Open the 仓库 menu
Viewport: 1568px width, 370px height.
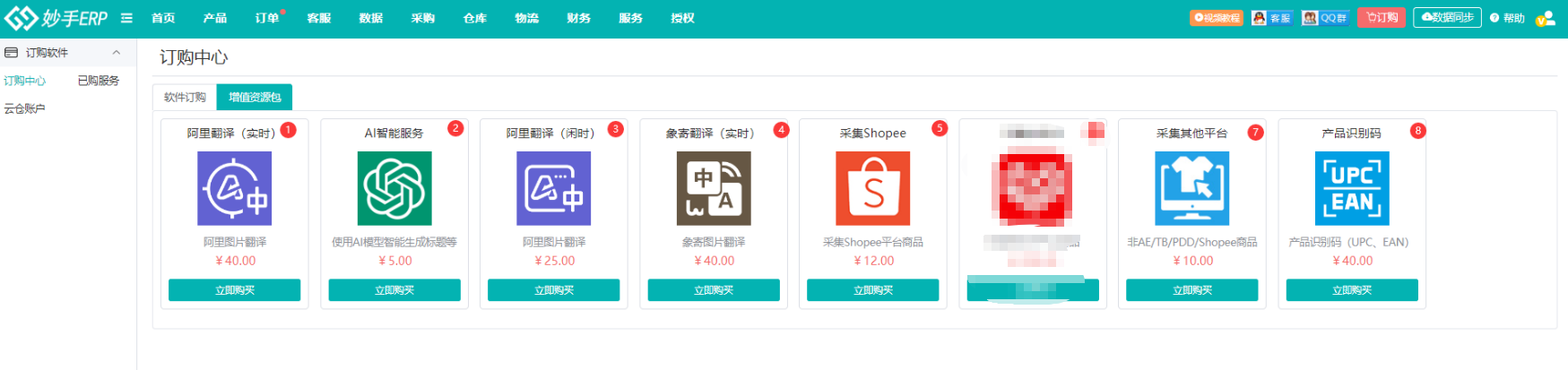tap(475, 18)
